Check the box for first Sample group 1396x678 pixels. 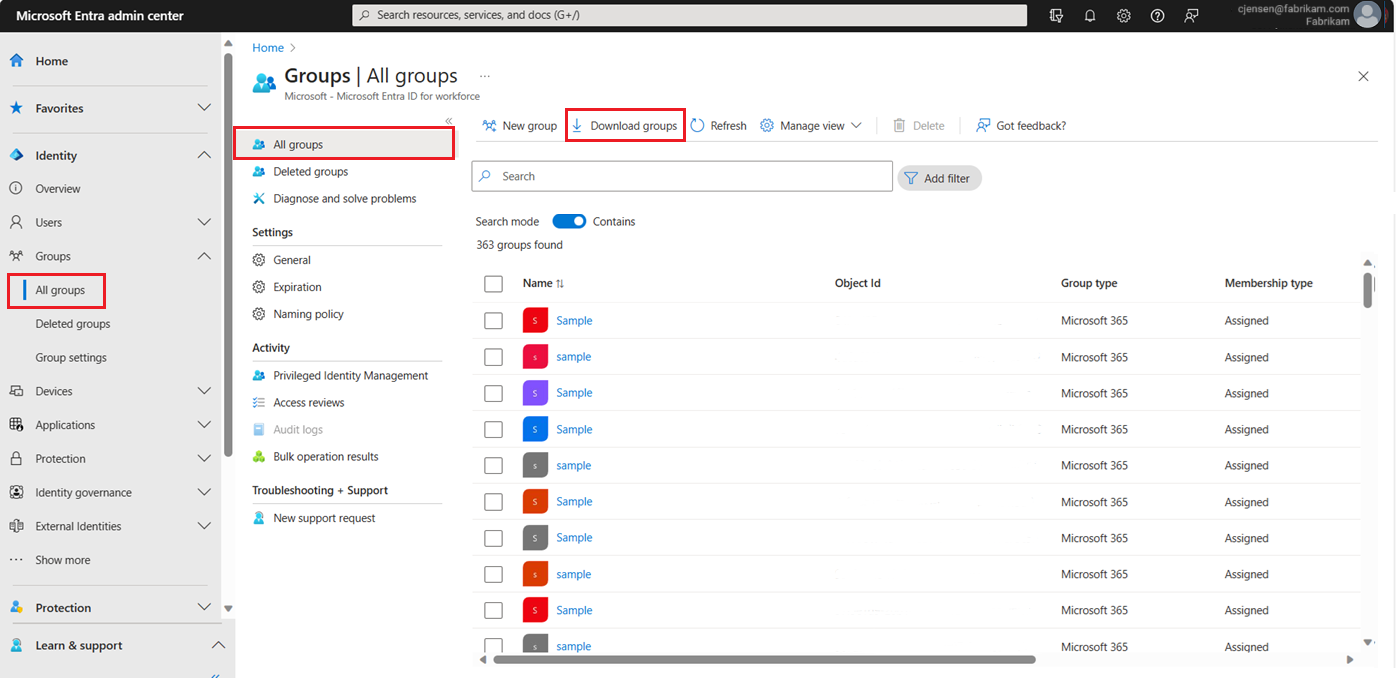click(493, 321)
